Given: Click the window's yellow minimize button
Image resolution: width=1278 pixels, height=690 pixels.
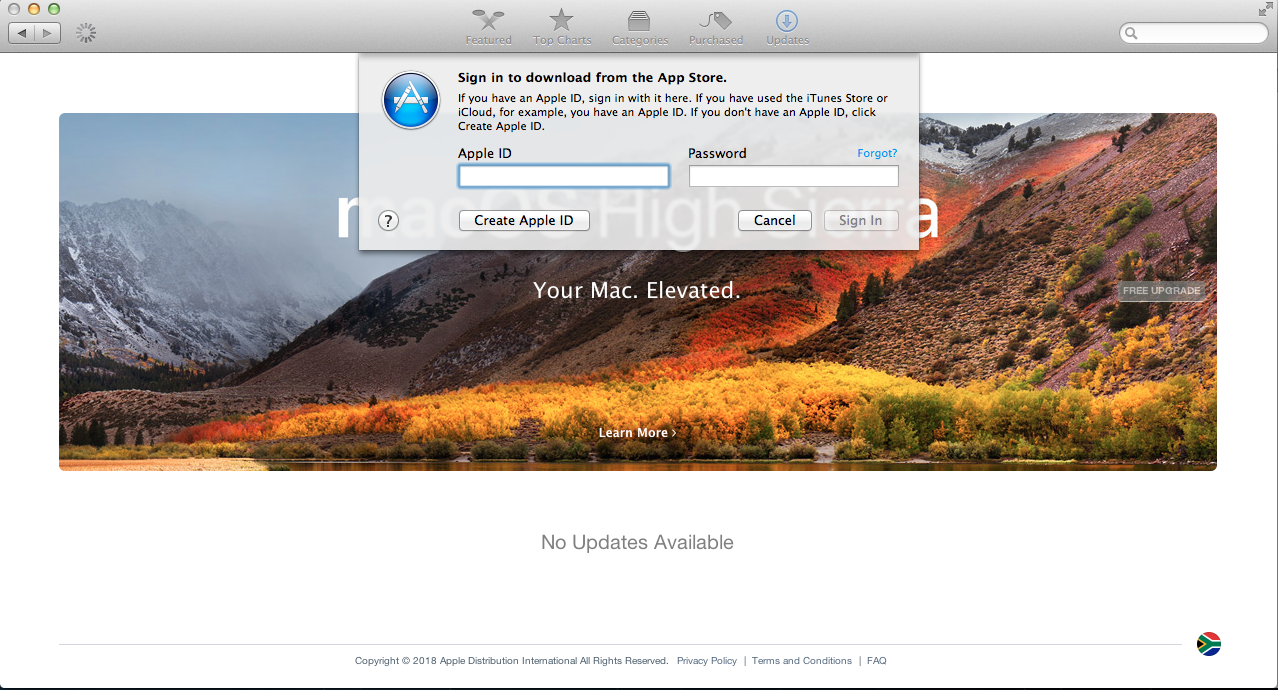Looking at the screenshot, I should point(33,8).
